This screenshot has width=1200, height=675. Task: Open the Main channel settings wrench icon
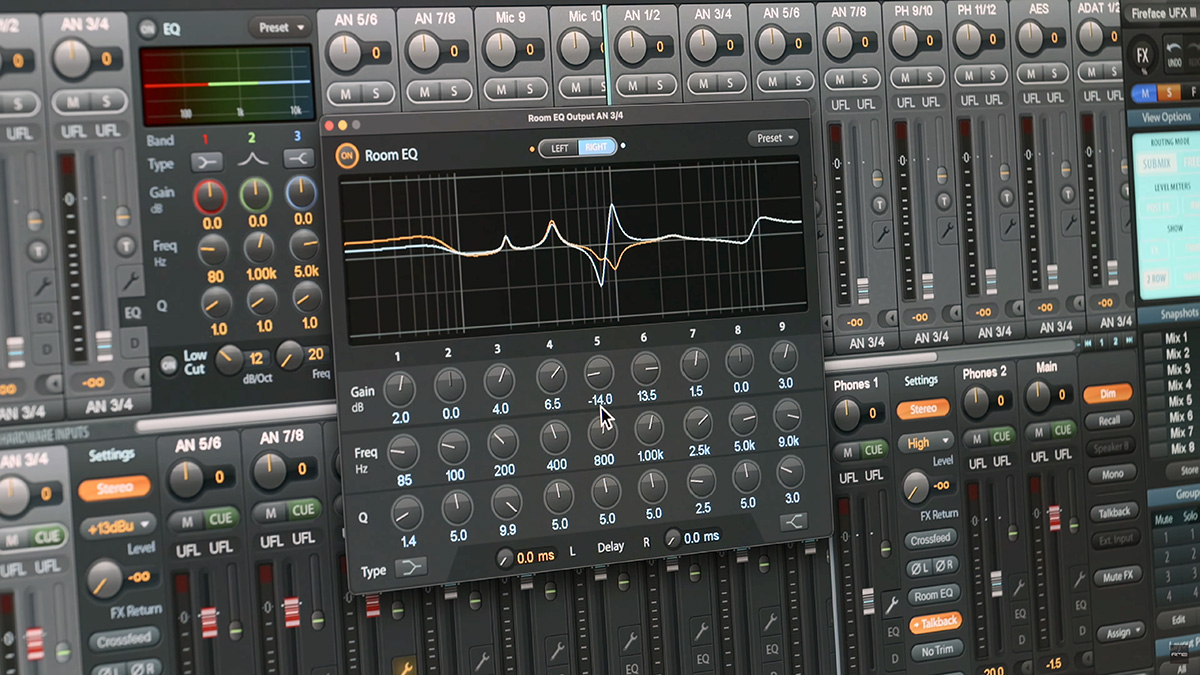[1081, 575]
